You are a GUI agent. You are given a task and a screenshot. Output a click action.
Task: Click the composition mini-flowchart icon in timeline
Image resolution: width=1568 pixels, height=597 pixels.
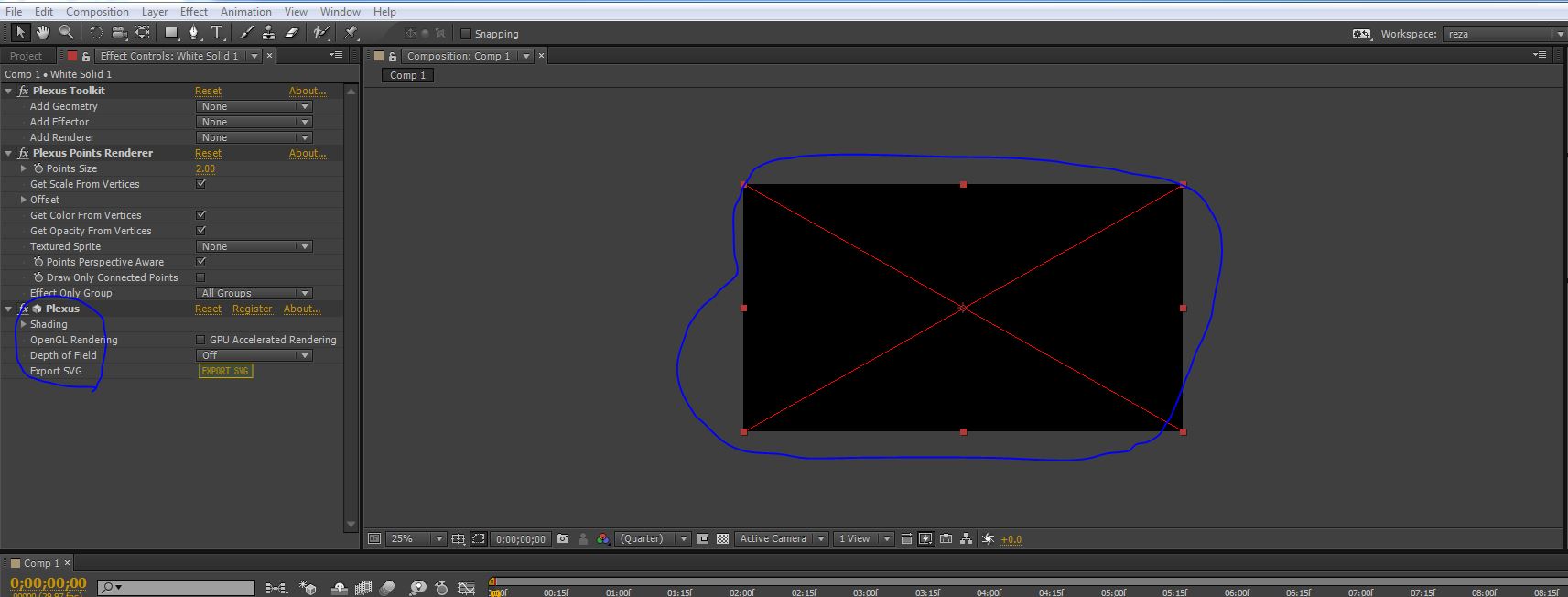point(275,588)
